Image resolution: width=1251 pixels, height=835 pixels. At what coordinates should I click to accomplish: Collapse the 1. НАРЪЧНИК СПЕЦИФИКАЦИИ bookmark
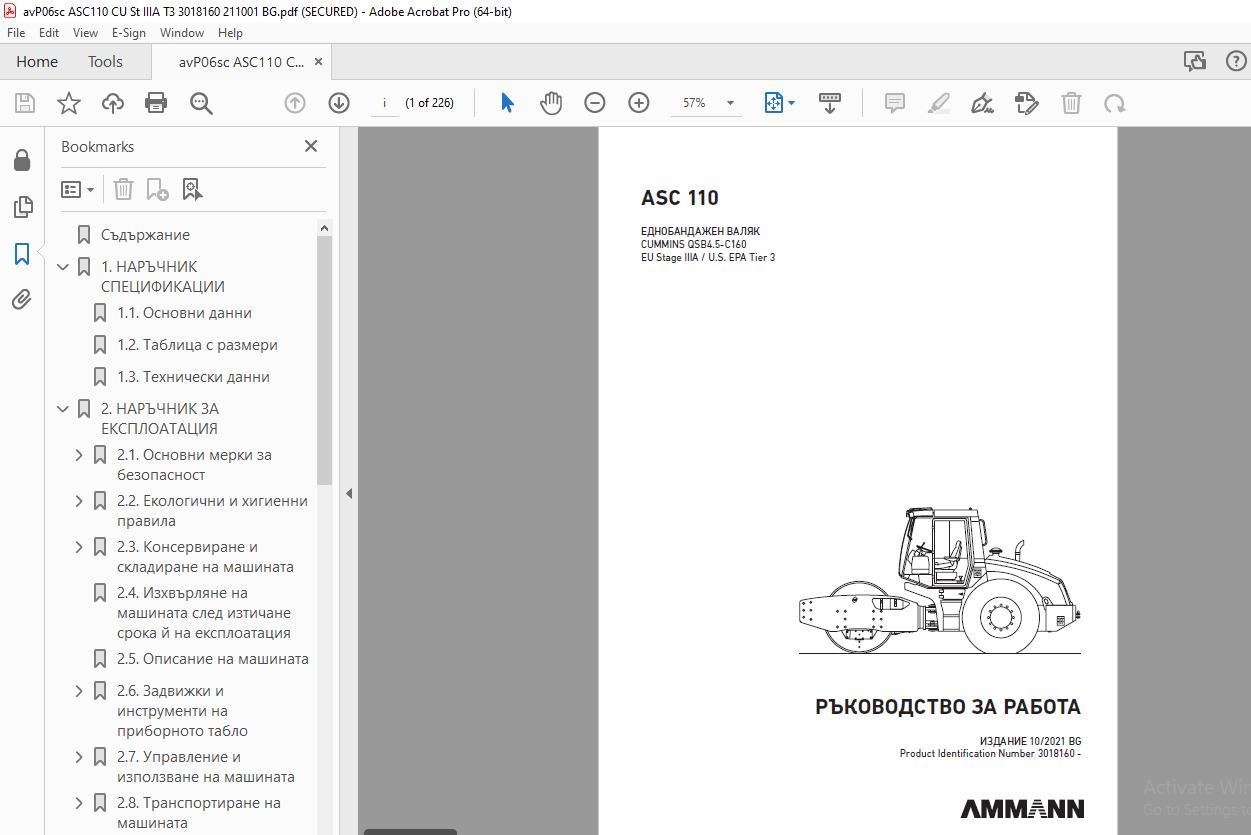click(63, 267)
